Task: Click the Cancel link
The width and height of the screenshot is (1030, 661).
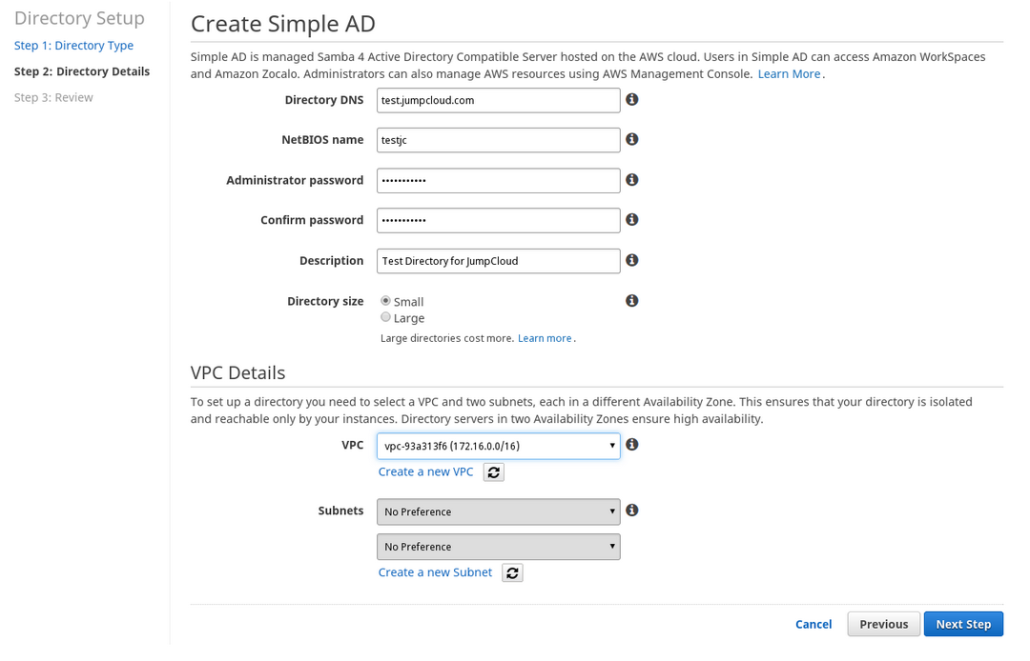Action: [813, 624]
